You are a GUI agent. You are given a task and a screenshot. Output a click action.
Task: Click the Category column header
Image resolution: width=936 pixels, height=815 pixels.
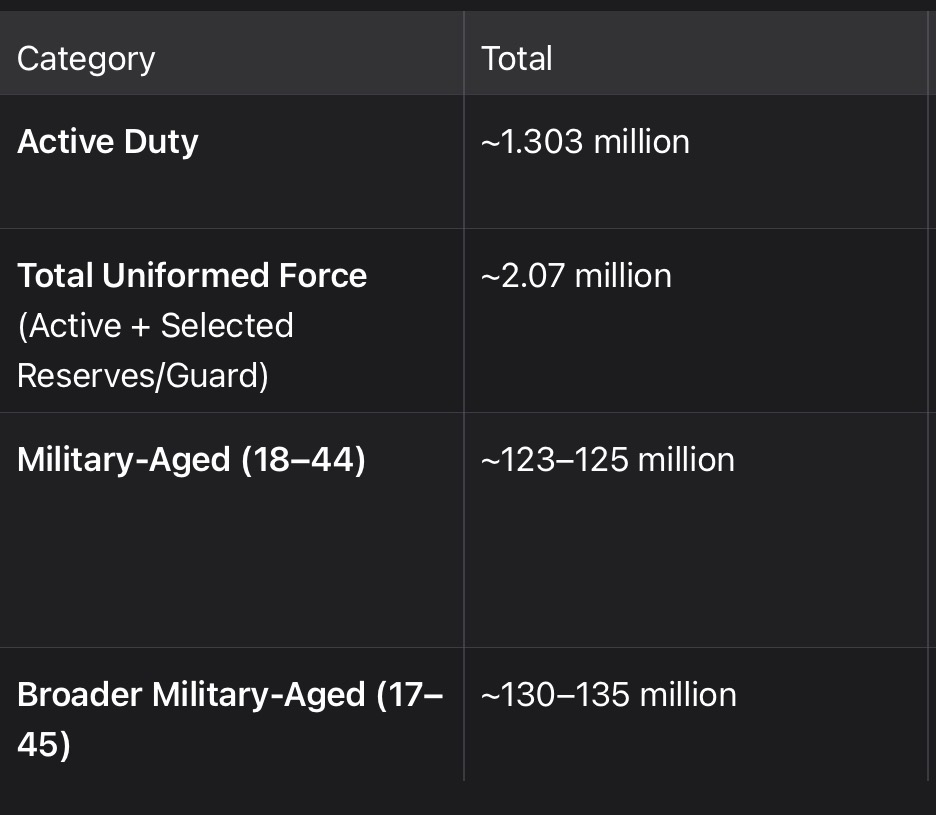point(86,60)
